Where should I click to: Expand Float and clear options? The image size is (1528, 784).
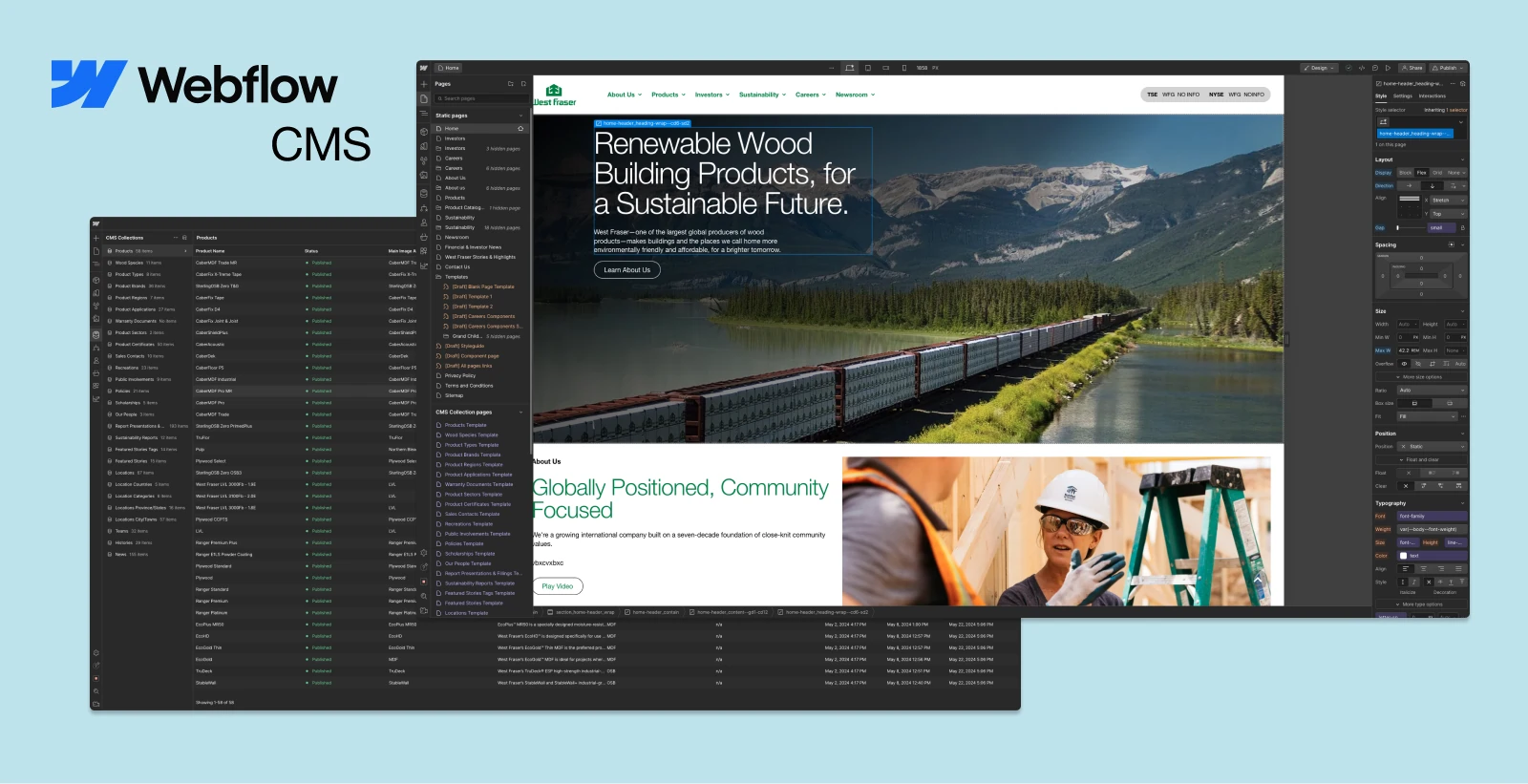tap(1421, 459)
